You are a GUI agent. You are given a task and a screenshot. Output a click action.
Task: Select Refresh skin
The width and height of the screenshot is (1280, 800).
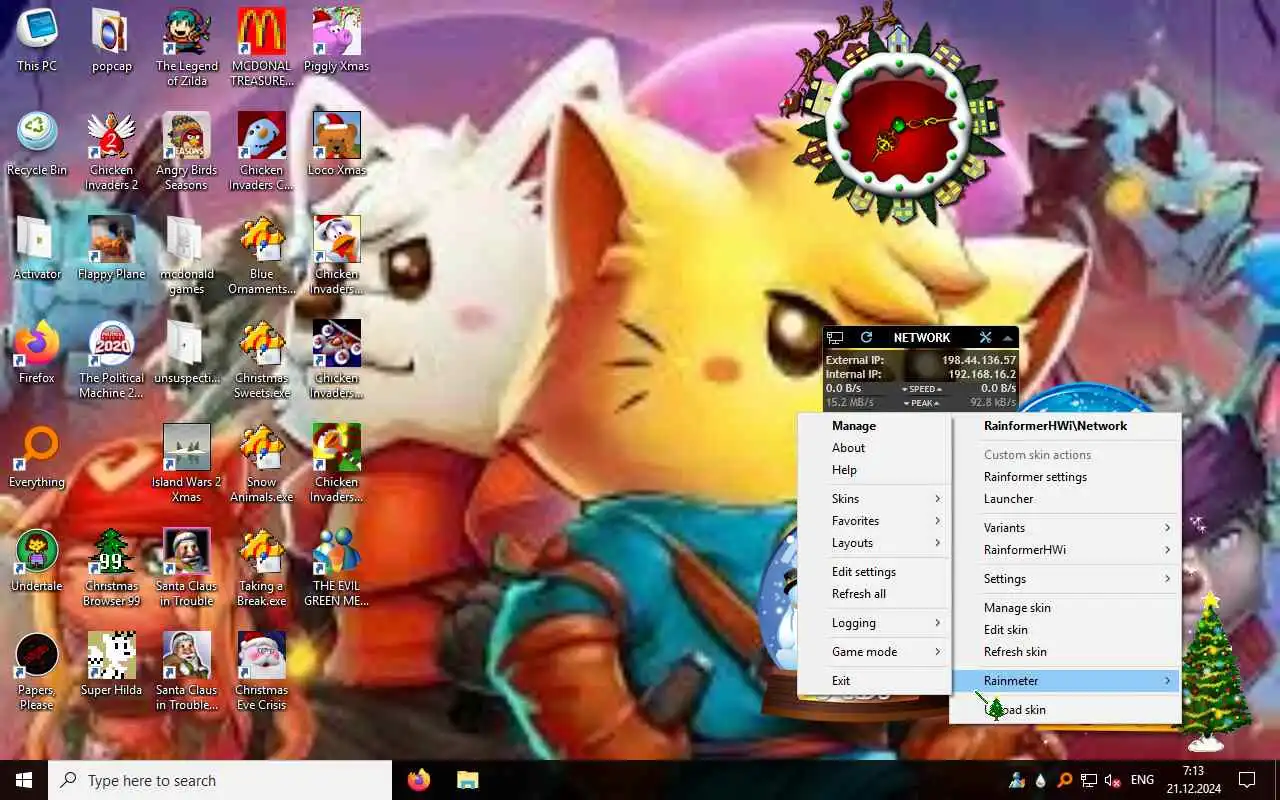click(1065, 652)
